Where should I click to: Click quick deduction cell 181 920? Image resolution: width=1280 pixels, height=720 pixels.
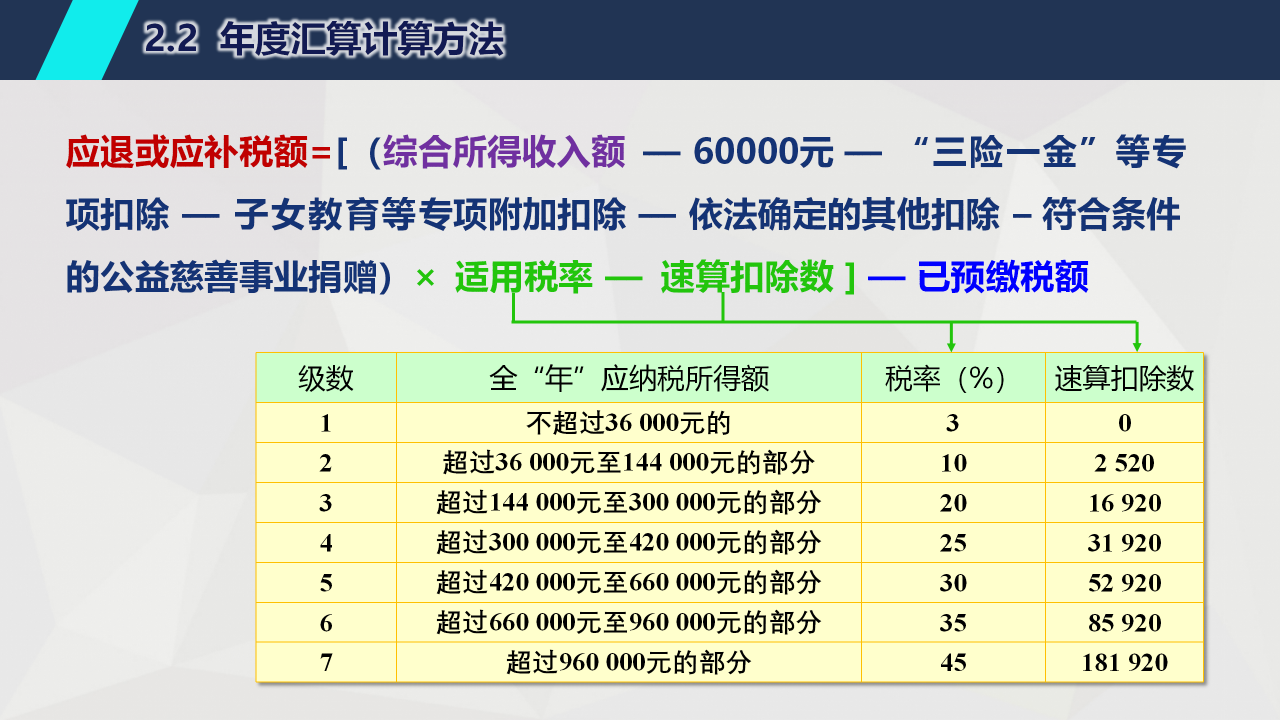coord(1125,663)
